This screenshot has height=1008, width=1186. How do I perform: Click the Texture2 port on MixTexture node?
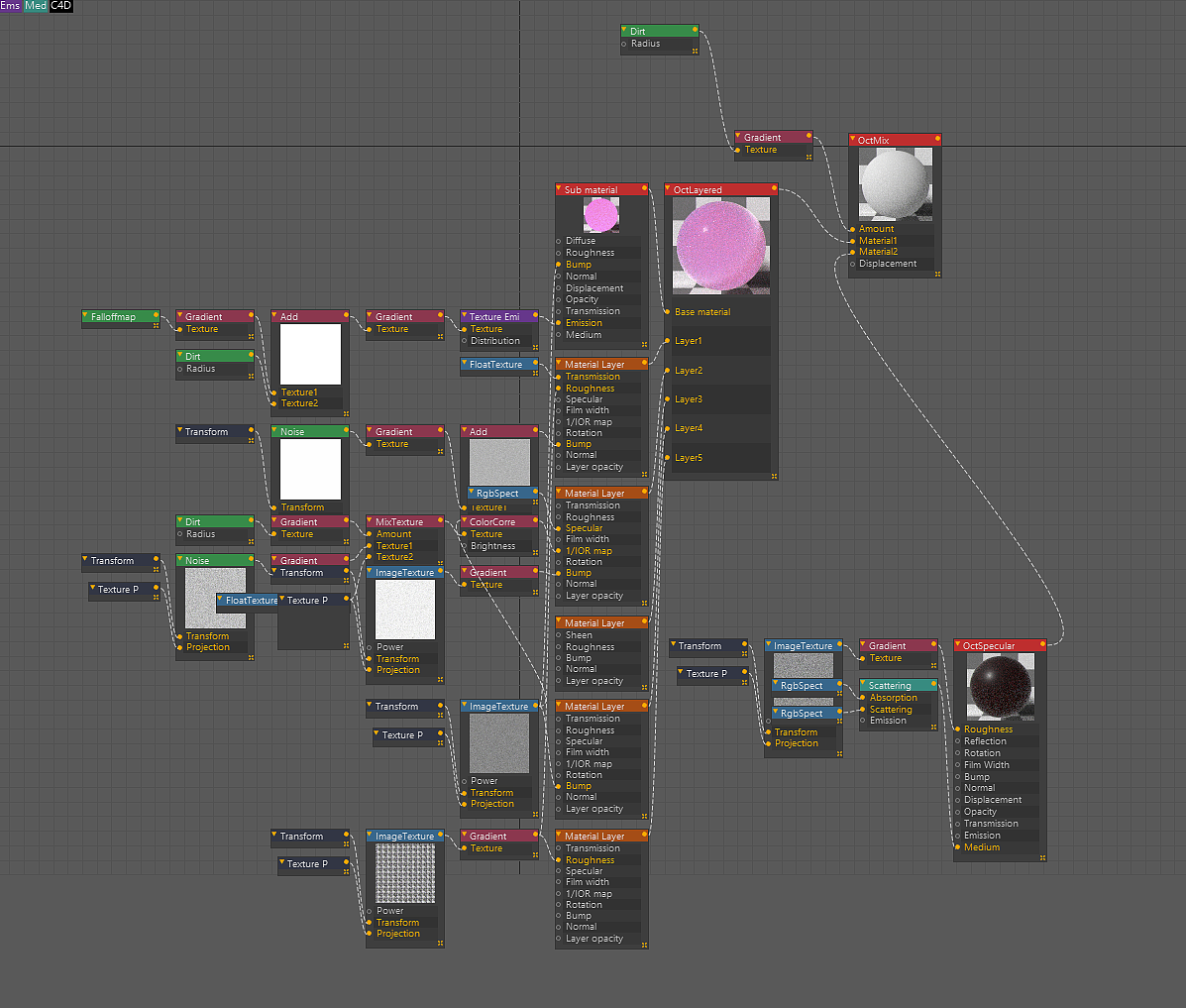click(x=370, y=557)
